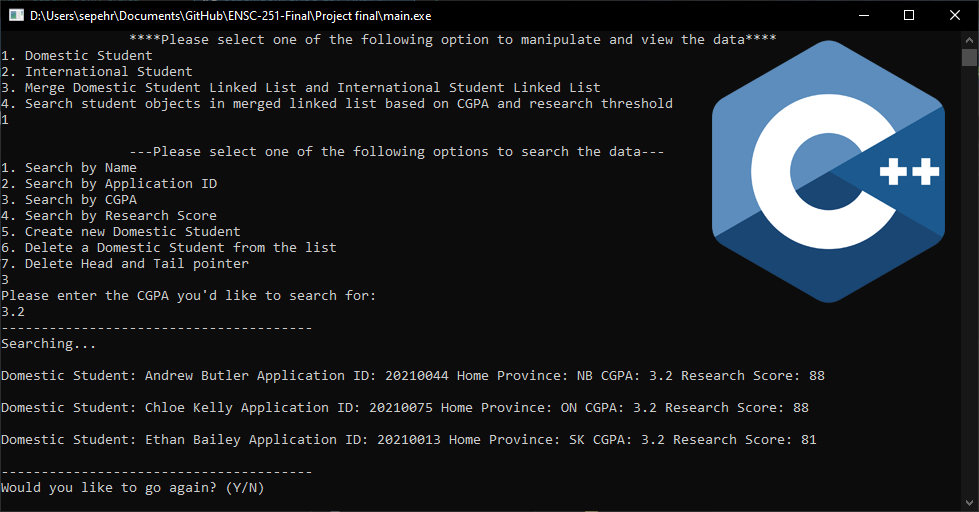Click '7. Delete Head and Tail pointer' line
This screenshot has height=512, width=979.
[125, 264]
